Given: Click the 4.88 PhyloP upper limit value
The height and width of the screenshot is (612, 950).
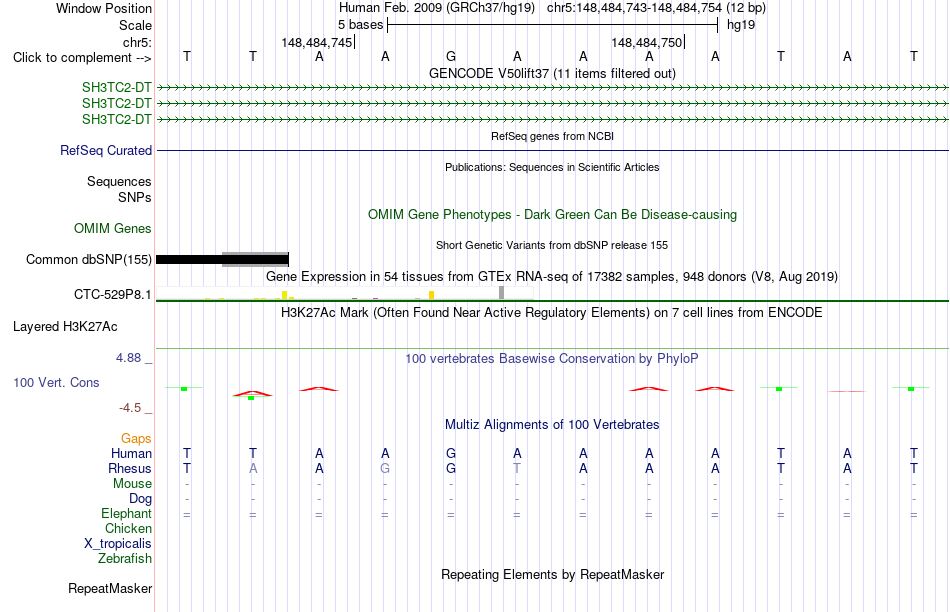Looking at the screenshot, I should click(128, 358).
